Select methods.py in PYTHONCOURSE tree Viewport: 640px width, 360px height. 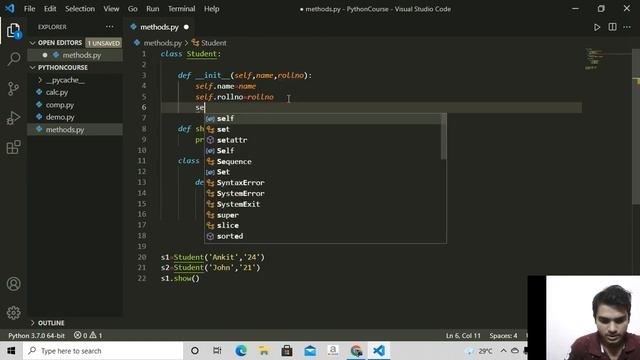(x=75, y=130)
